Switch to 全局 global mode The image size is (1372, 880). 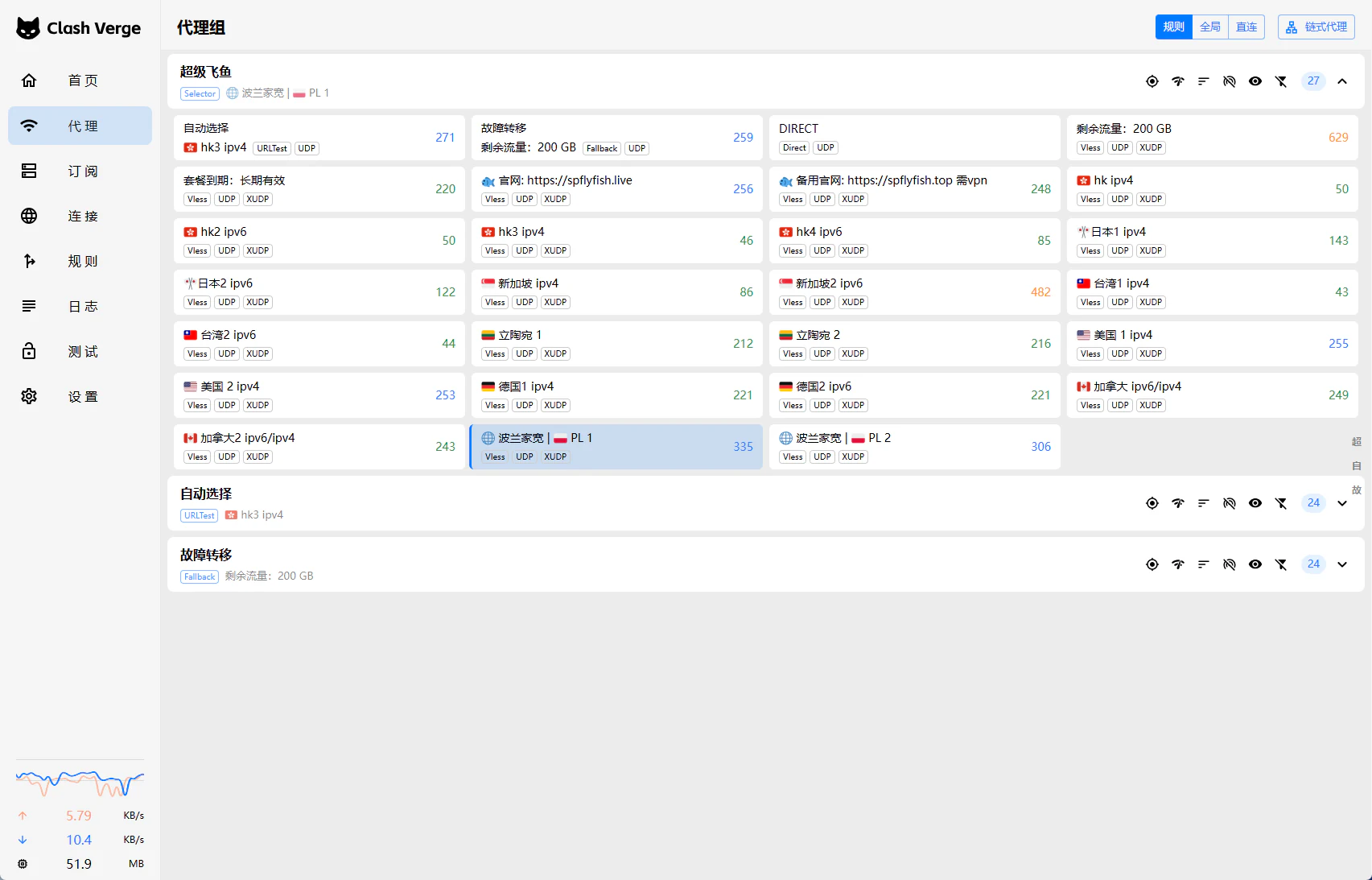pyautogui.click(x=1210, y=27)
